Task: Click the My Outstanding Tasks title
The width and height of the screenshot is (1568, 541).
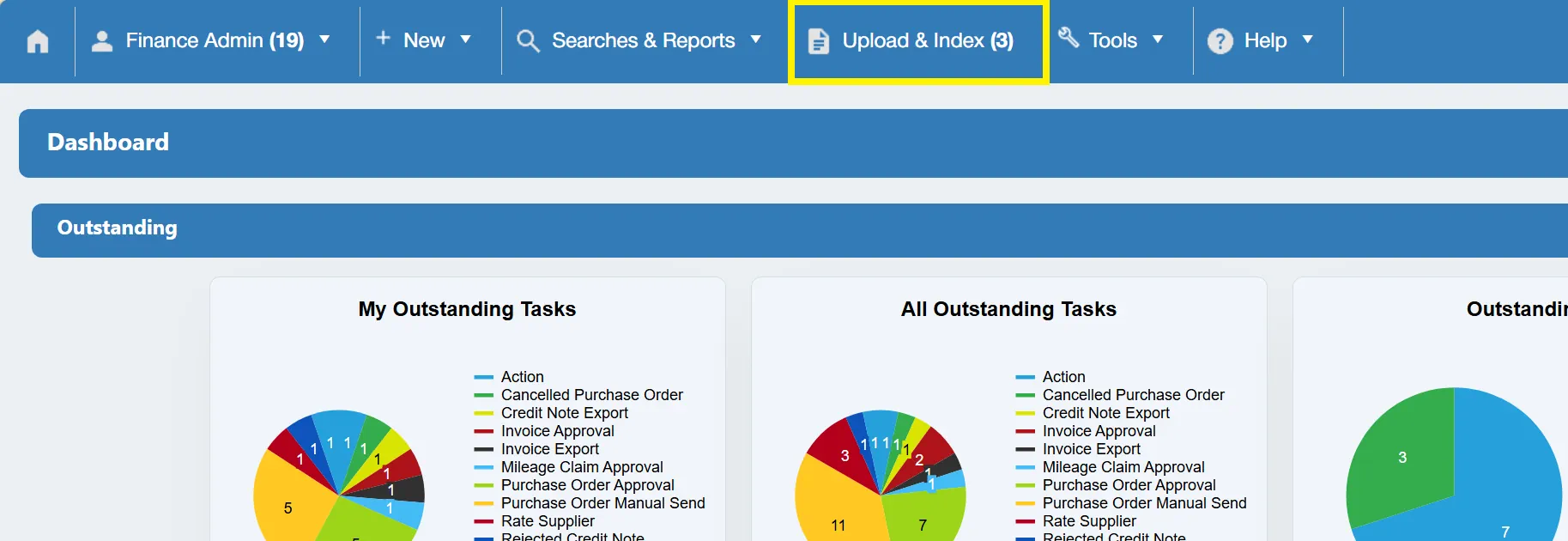Action: click(467, 309)
